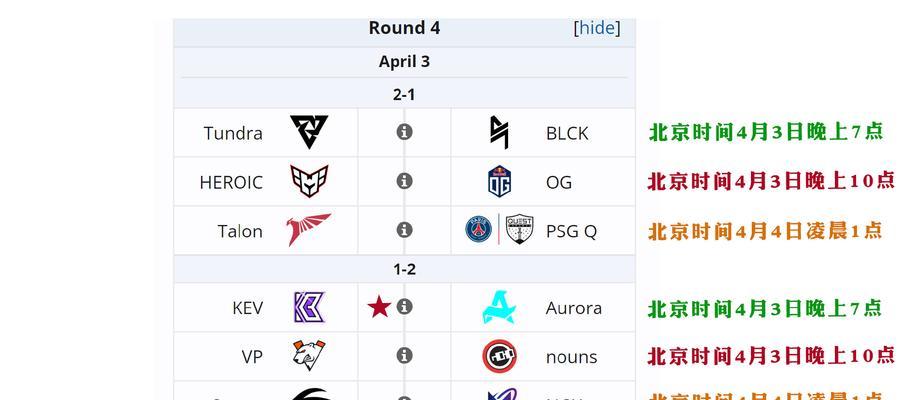Click the Aurora team name

(x=574, y=308)
